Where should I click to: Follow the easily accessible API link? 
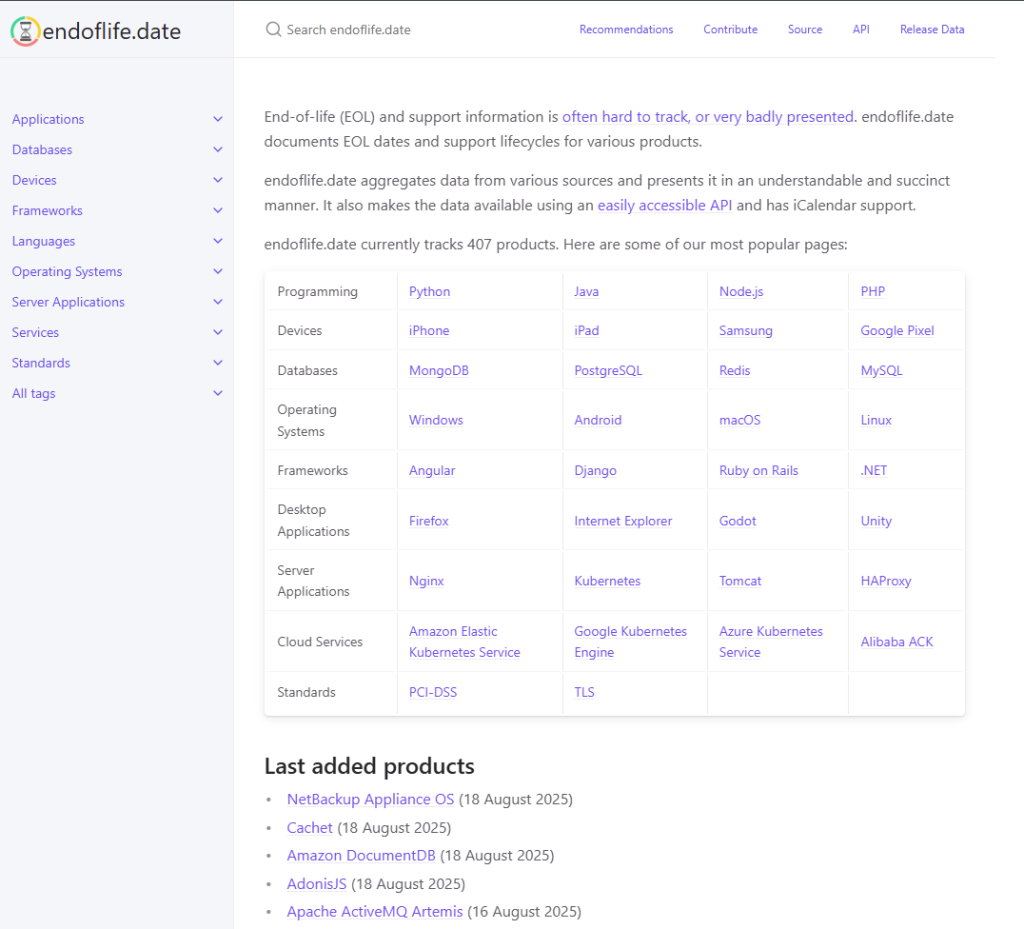pyautogui.click(x=664, y=206)
